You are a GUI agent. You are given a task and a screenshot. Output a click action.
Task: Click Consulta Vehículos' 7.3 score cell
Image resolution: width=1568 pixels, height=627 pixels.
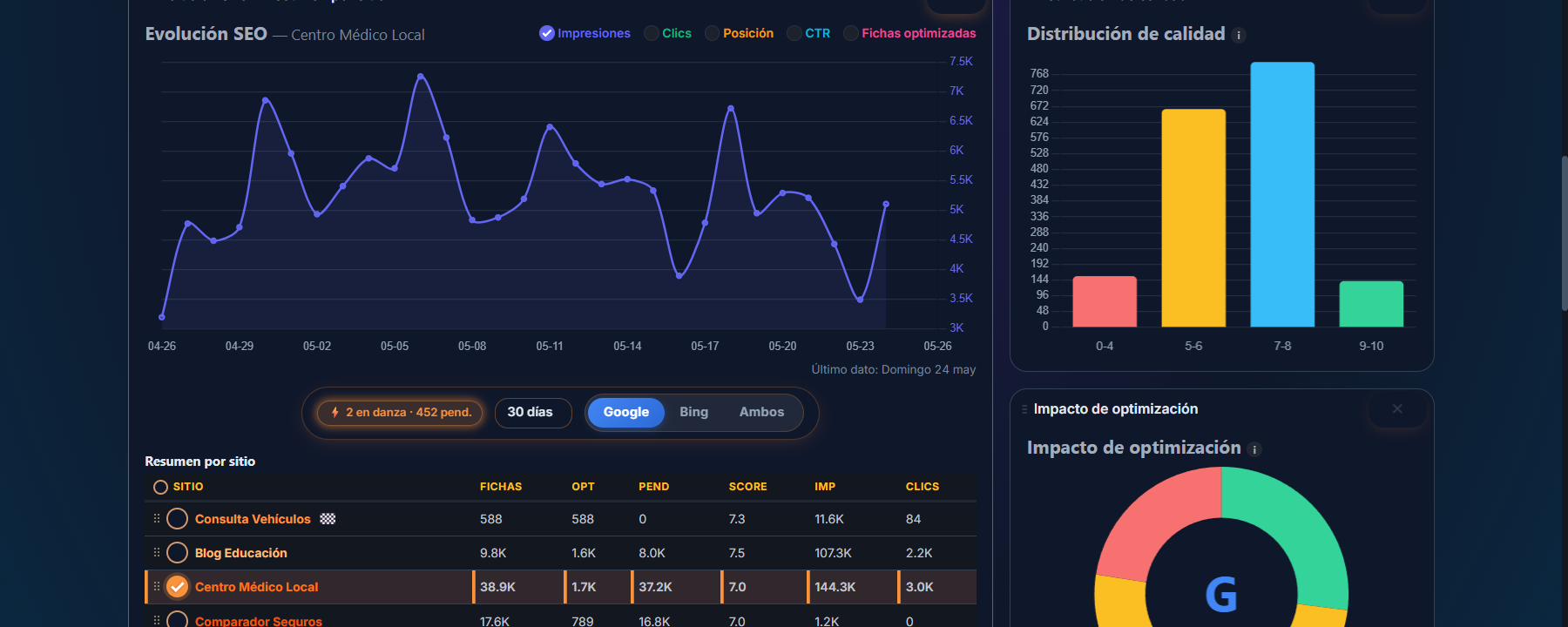pos(737,519)
